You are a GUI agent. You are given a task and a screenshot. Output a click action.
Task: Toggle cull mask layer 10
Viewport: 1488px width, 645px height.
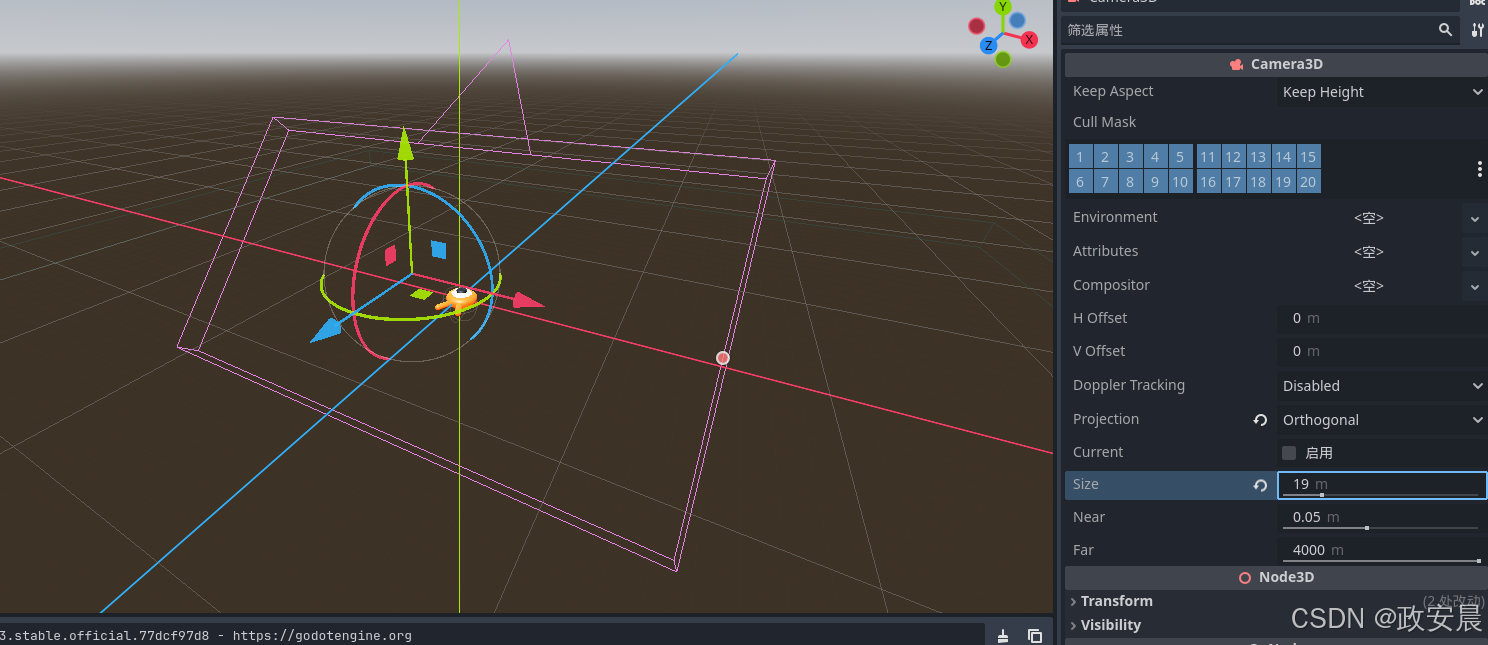[x=1180, y=182]
